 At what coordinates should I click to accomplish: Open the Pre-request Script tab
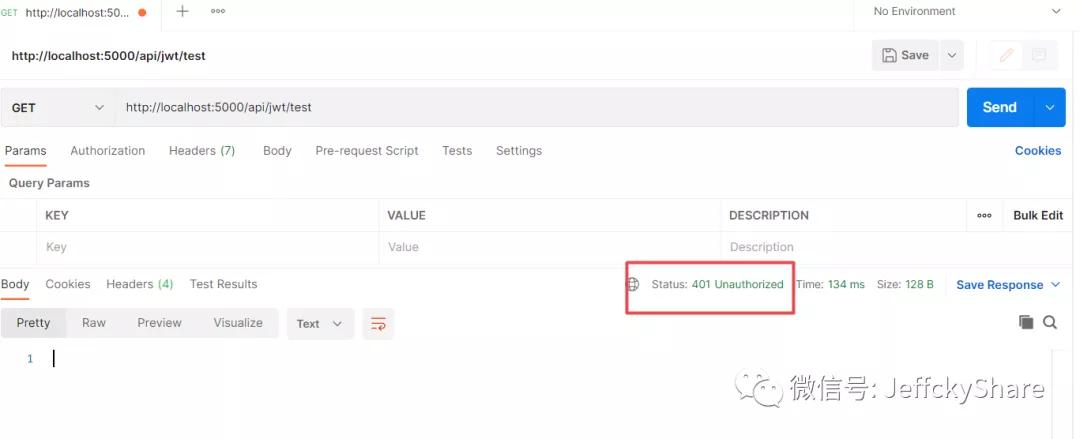pos(366,150)
